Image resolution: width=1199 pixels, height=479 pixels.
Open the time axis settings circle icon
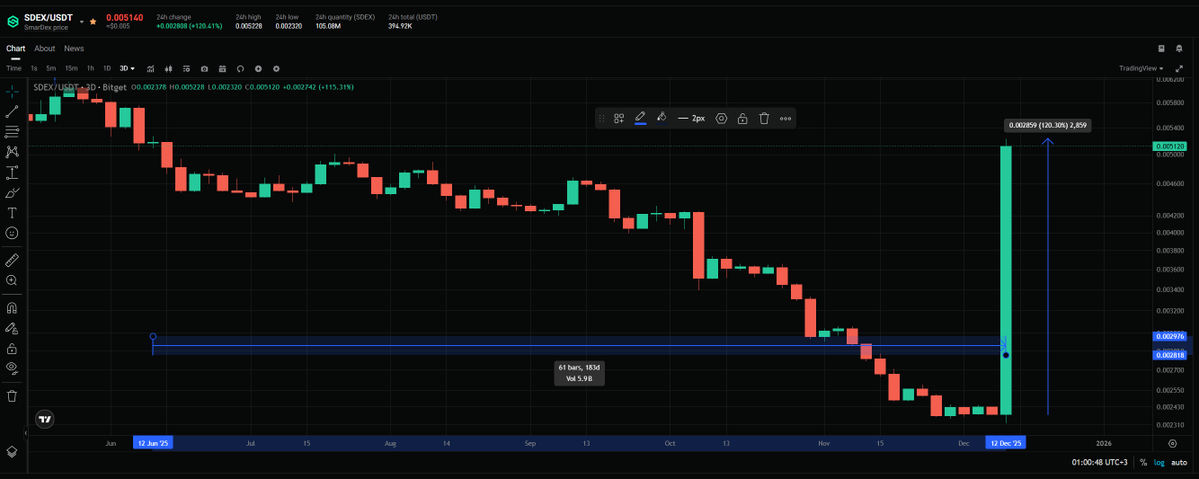(x=1172, y=443)
